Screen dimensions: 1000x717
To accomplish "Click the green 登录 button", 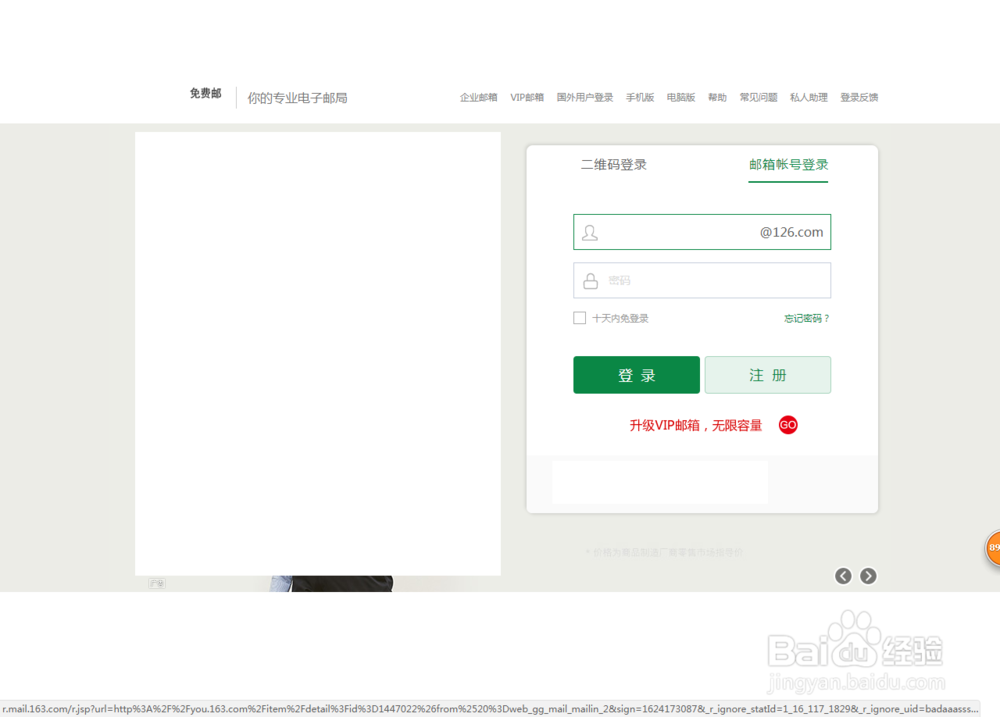I will 636,374.
